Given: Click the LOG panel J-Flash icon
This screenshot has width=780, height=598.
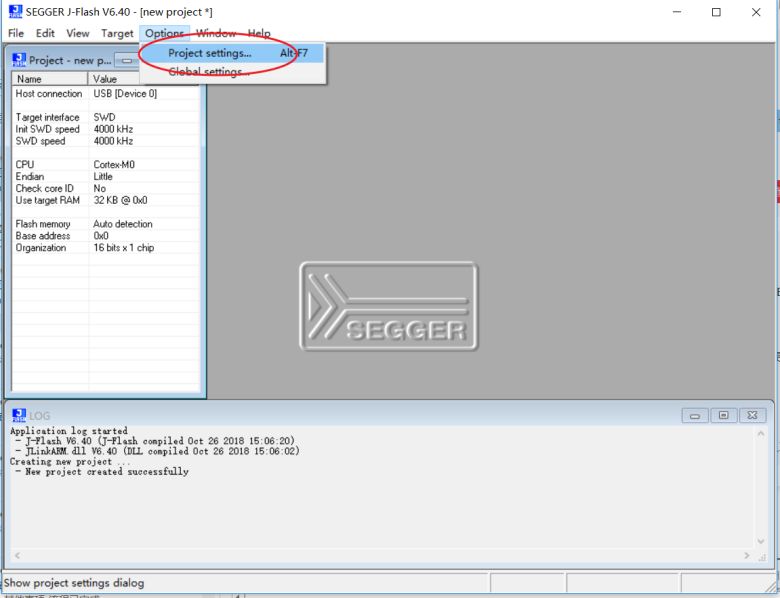Looking at the screenshot, I should coord(19,415).
